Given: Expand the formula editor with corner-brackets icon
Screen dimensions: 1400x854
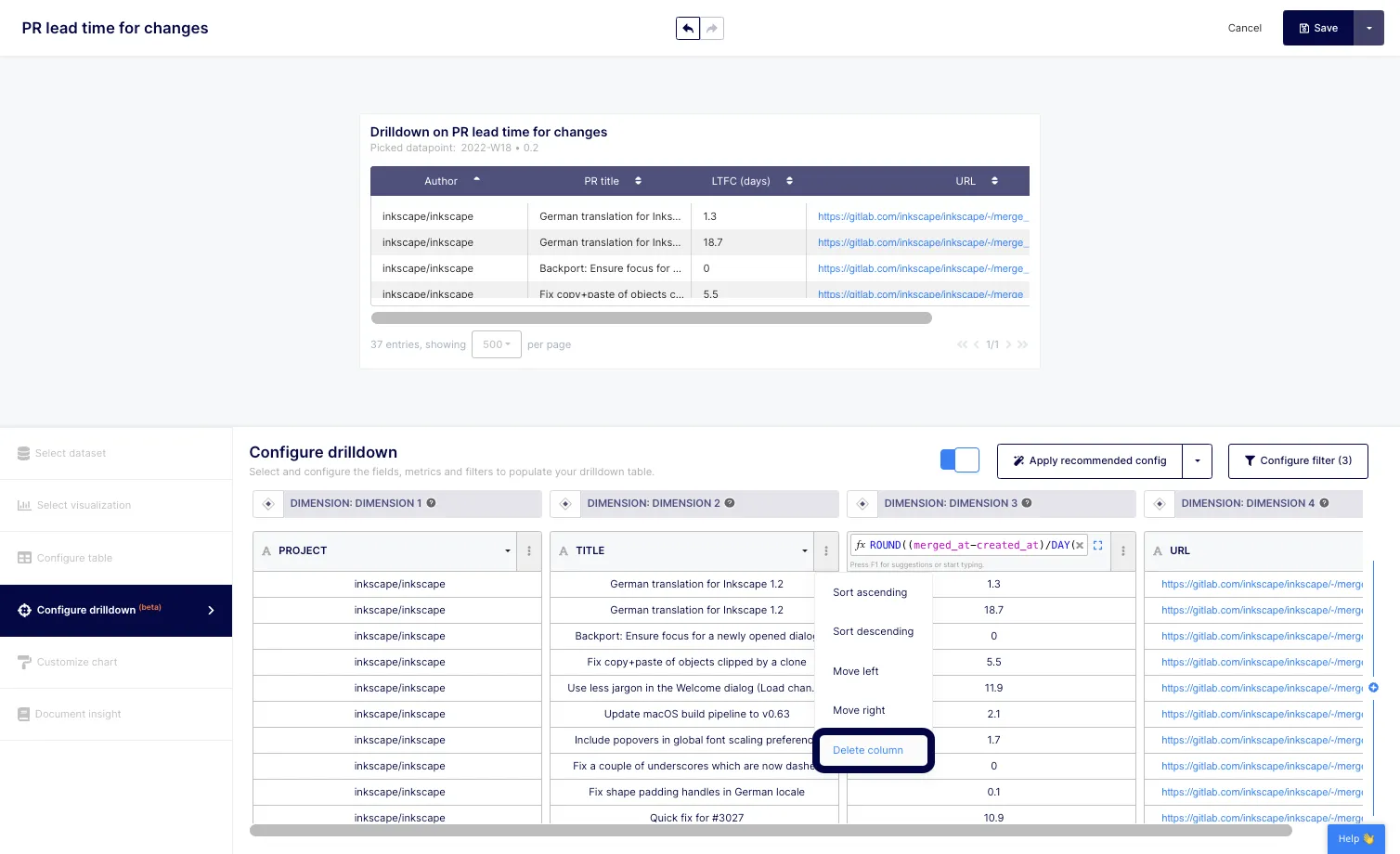Looking at the screenshot, I should coord(1097,545).
